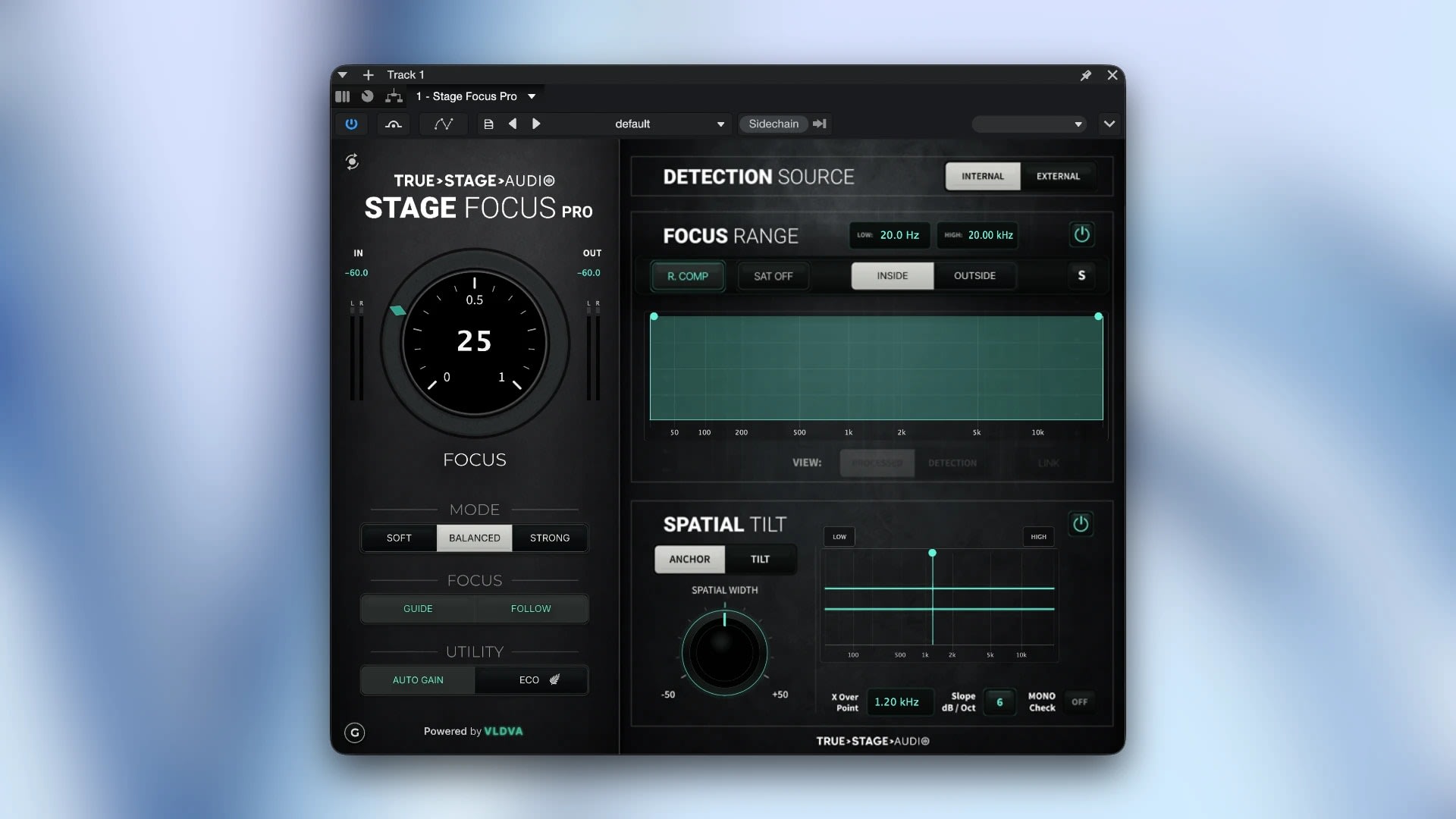Toggle the R. COMP button

[688, 276]
